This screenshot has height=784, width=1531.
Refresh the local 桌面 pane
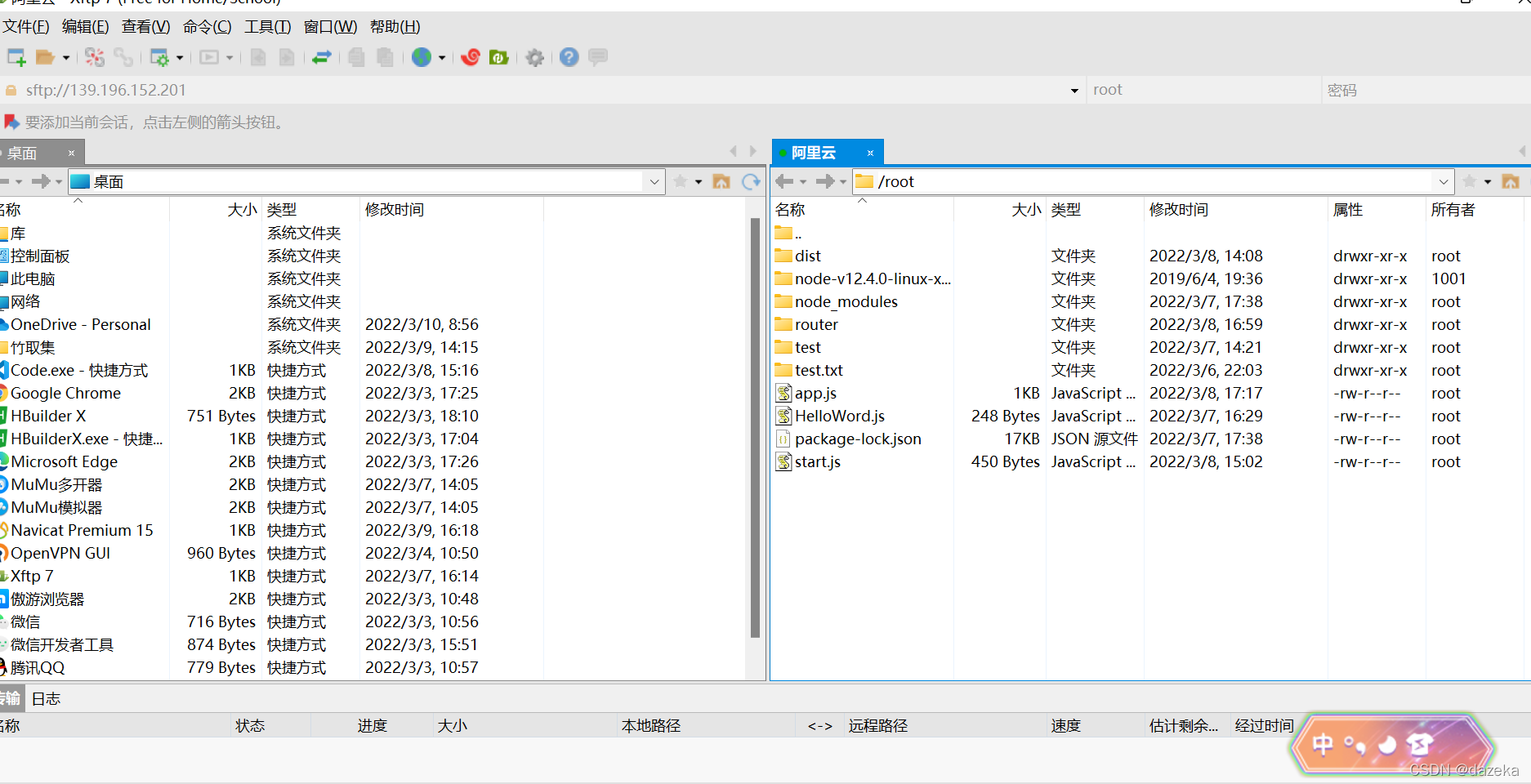[751, 181]
